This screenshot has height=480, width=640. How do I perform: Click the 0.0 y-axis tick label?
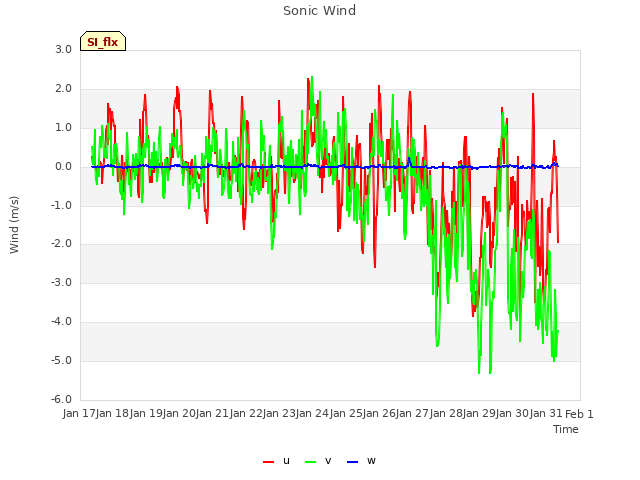64,167
